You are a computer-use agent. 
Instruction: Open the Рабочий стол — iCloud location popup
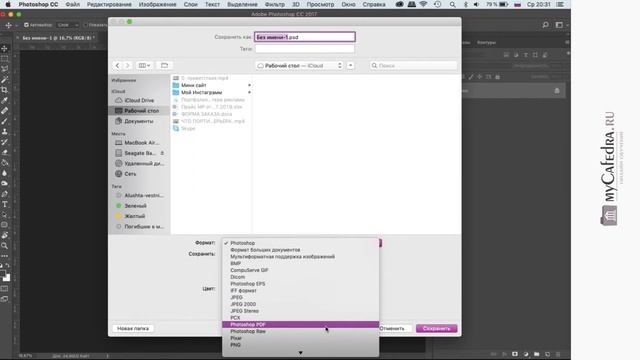point(299,65)
